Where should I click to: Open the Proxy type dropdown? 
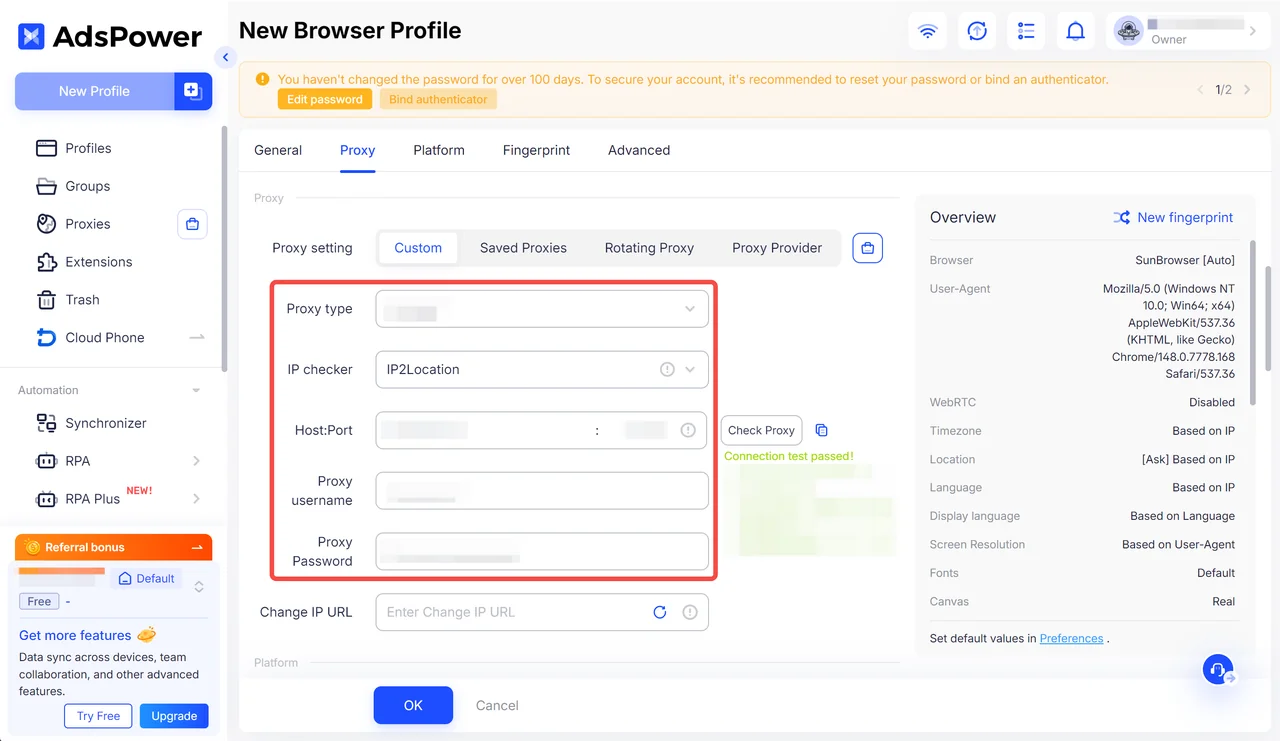[x=542, y=309]
